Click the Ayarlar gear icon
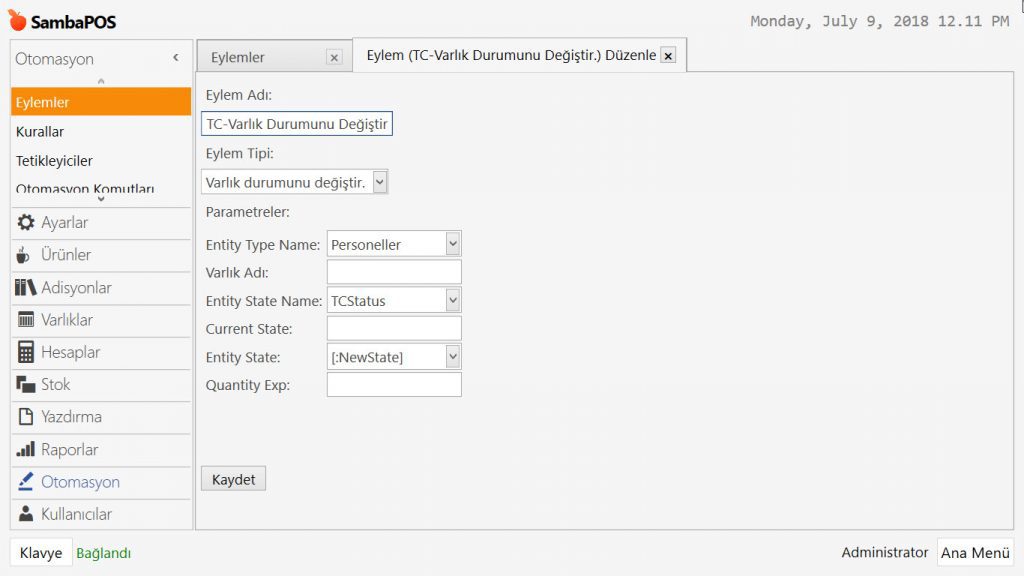Image resolution: width=1024 pixels, height=576 pixels. click(x=26, y=223)
